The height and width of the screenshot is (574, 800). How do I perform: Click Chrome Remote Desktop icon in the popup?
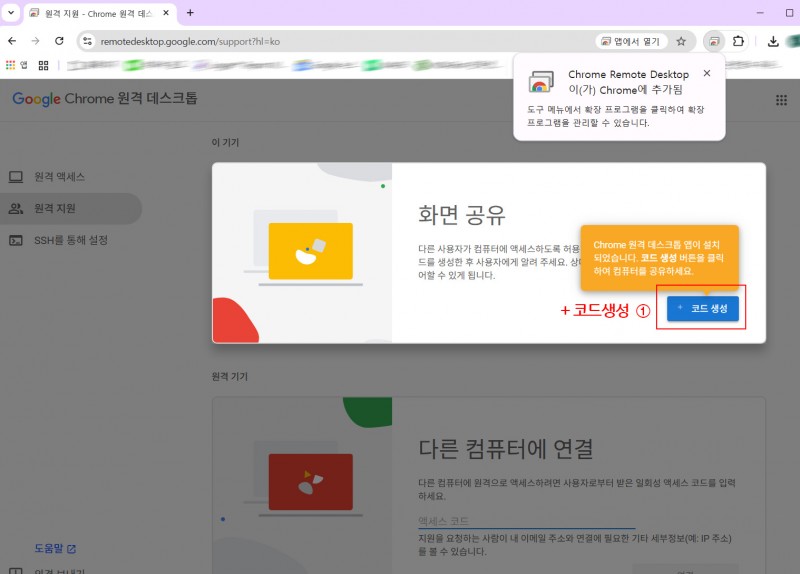point(541,82)
